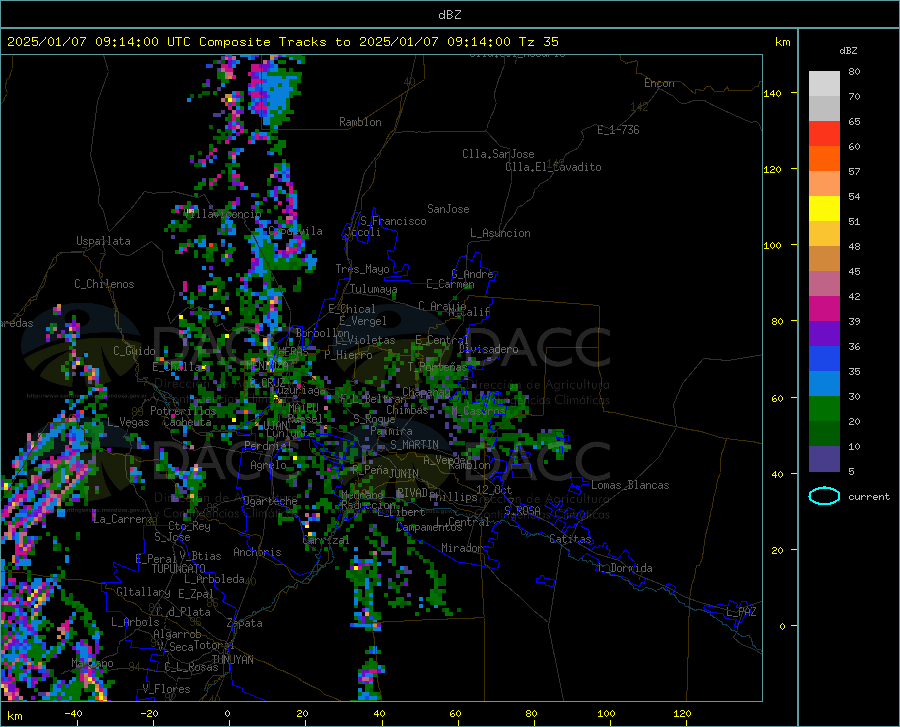Select the 'Encon' map label

point(659,83)
